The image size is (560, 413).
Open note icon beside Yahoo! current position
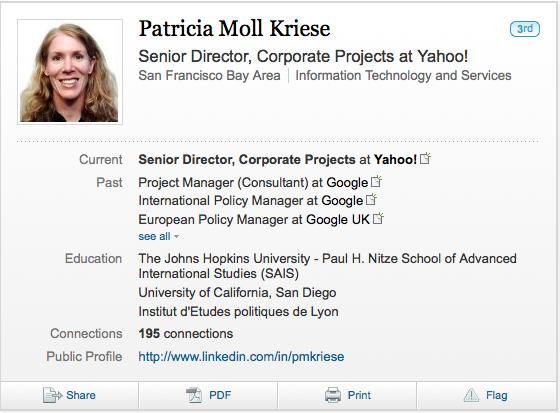pyautogui.click(x=425, y=158)
